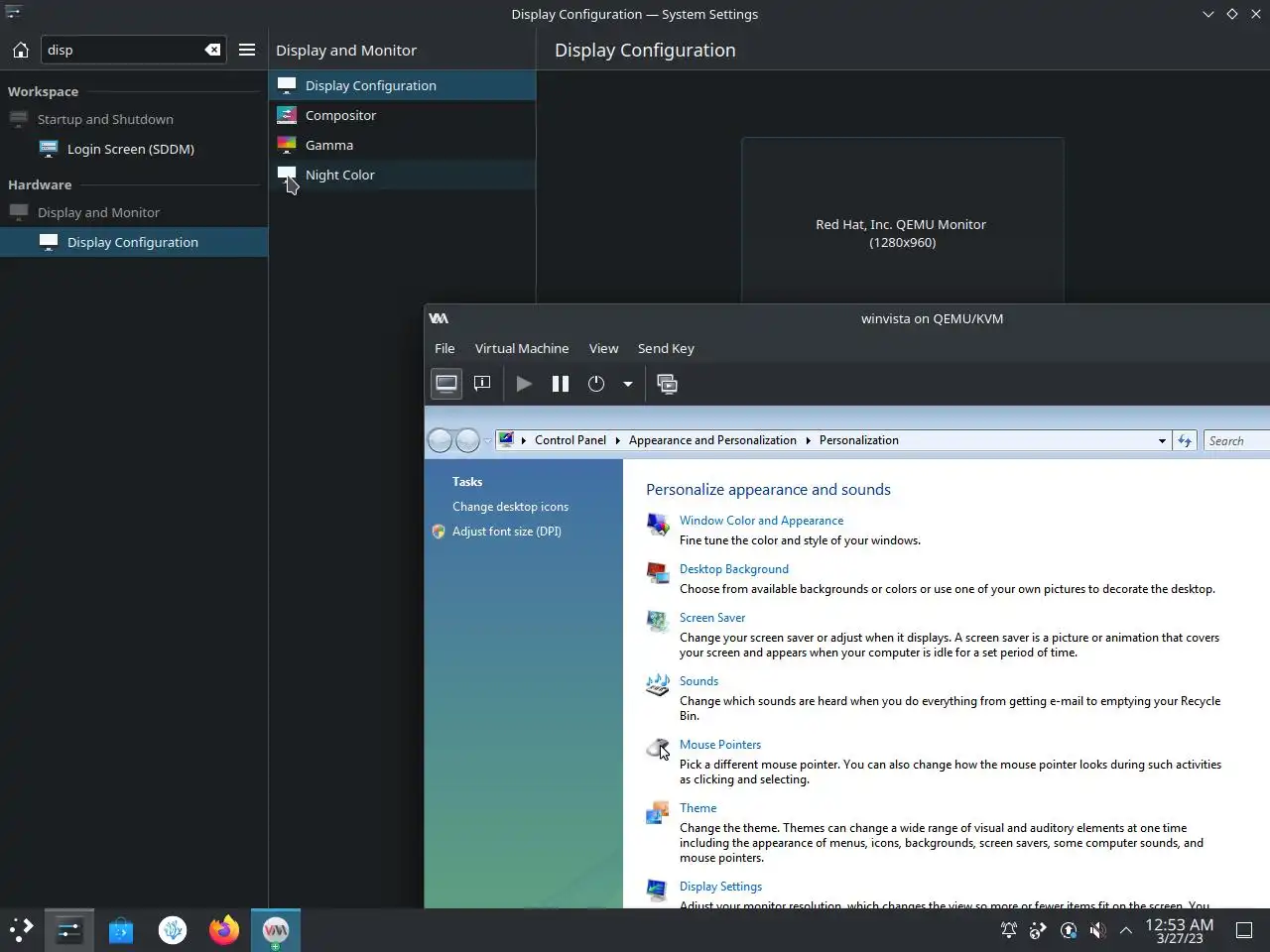Switch to virt-manager in the taskbar
Image resolution: width=1270 pixels, height=952 pixels.
pos(276,930)
